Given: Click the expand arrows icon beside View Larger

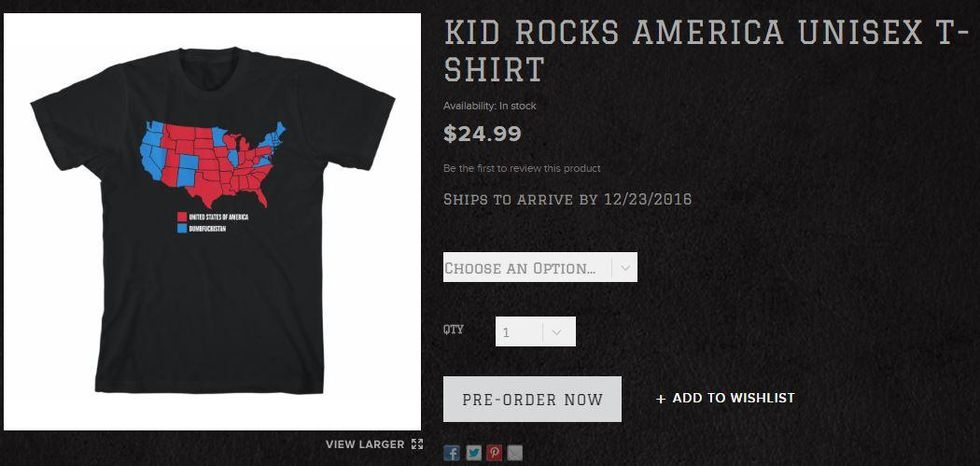Looking at the screenshot, I should point(417,444).
